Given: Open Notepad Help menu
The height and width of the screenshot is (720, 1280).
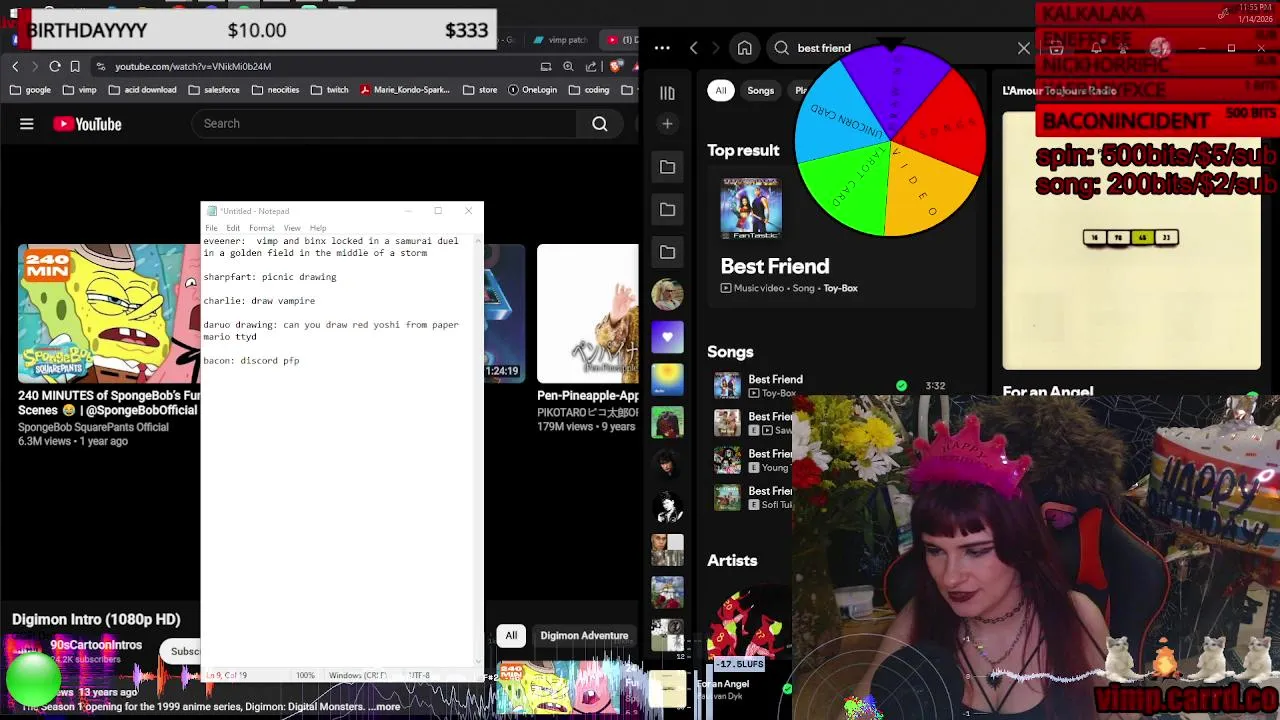Looking at the screenshot, I should click(318, 228).
